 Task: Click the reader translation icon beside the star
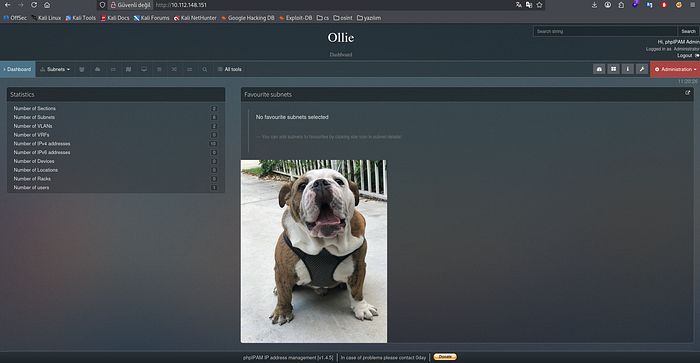click(x=529, y=5)
